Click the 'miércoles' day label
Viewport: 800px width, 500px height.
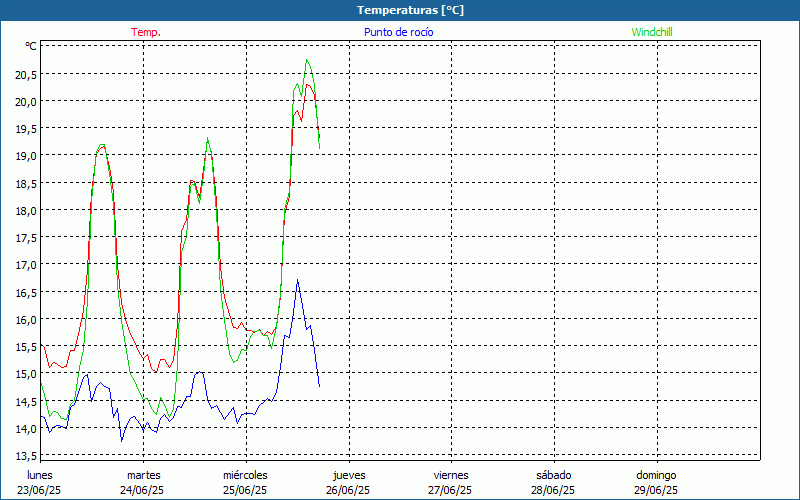coord(245,476)
